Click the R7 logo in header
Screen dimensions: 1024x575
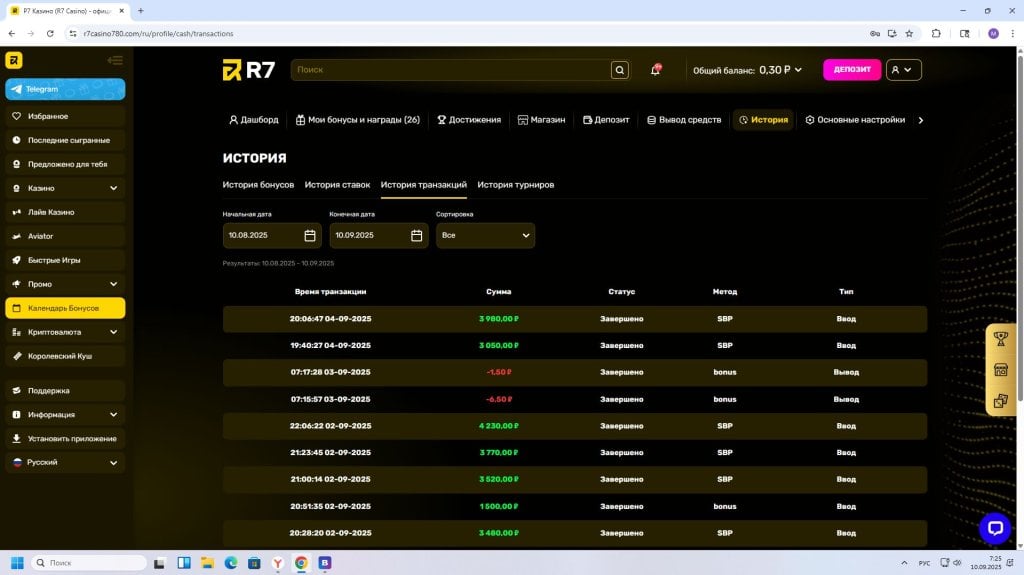point(249,69)
